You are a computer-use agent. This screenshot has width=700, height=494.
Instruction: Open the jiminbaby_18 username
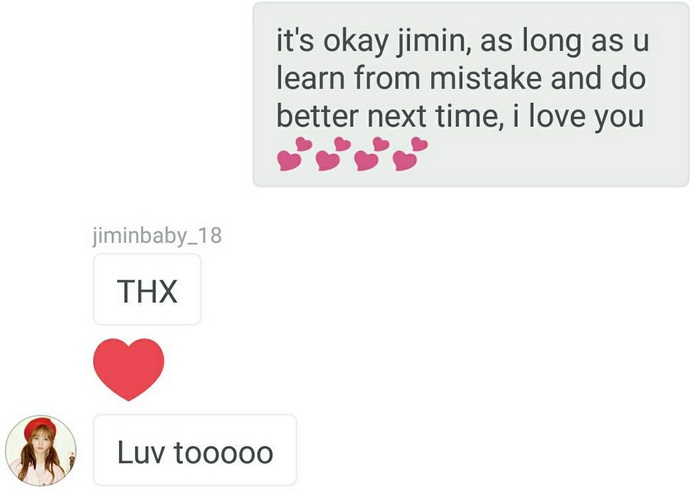click(x=157, y=236)
